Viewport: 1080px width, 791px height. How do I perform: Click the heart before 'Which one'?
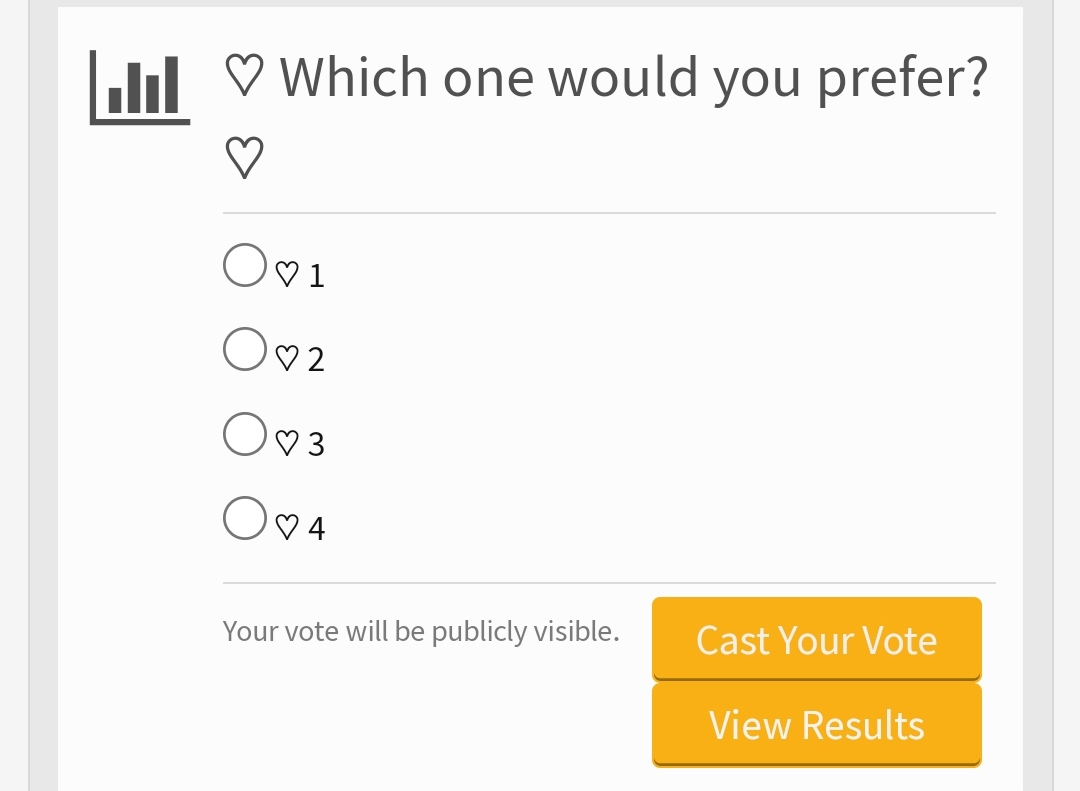click(x=245, y=76)
